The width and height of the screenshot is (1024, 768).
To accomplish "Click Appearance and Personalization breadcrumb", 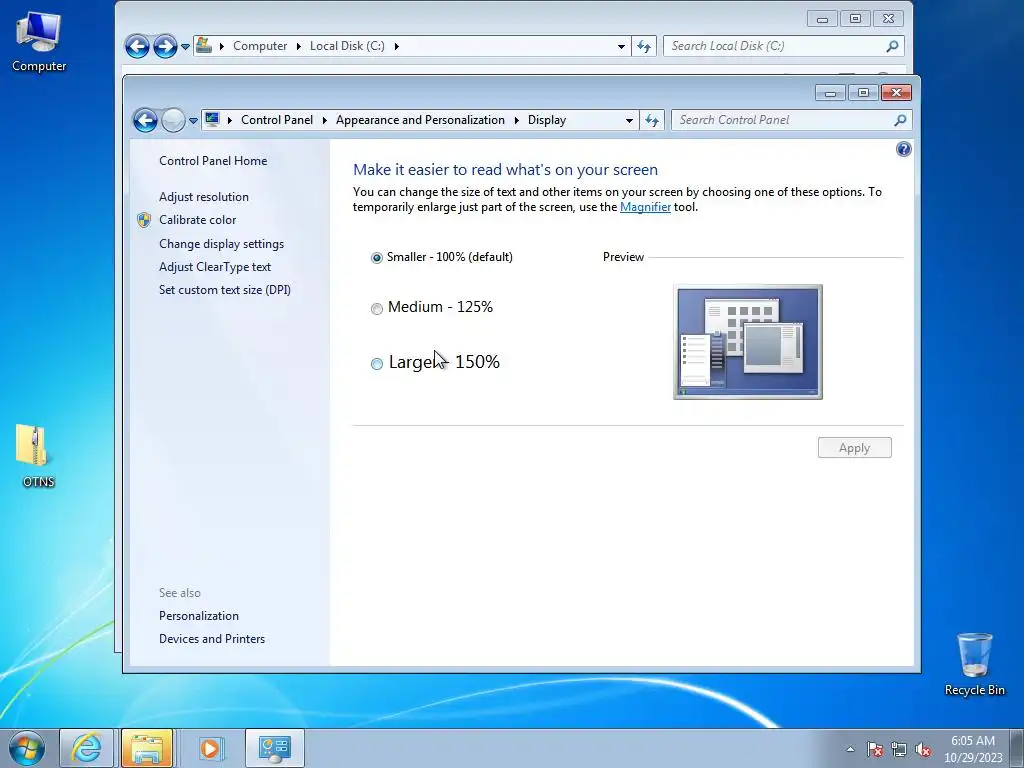I will (420, 120).
